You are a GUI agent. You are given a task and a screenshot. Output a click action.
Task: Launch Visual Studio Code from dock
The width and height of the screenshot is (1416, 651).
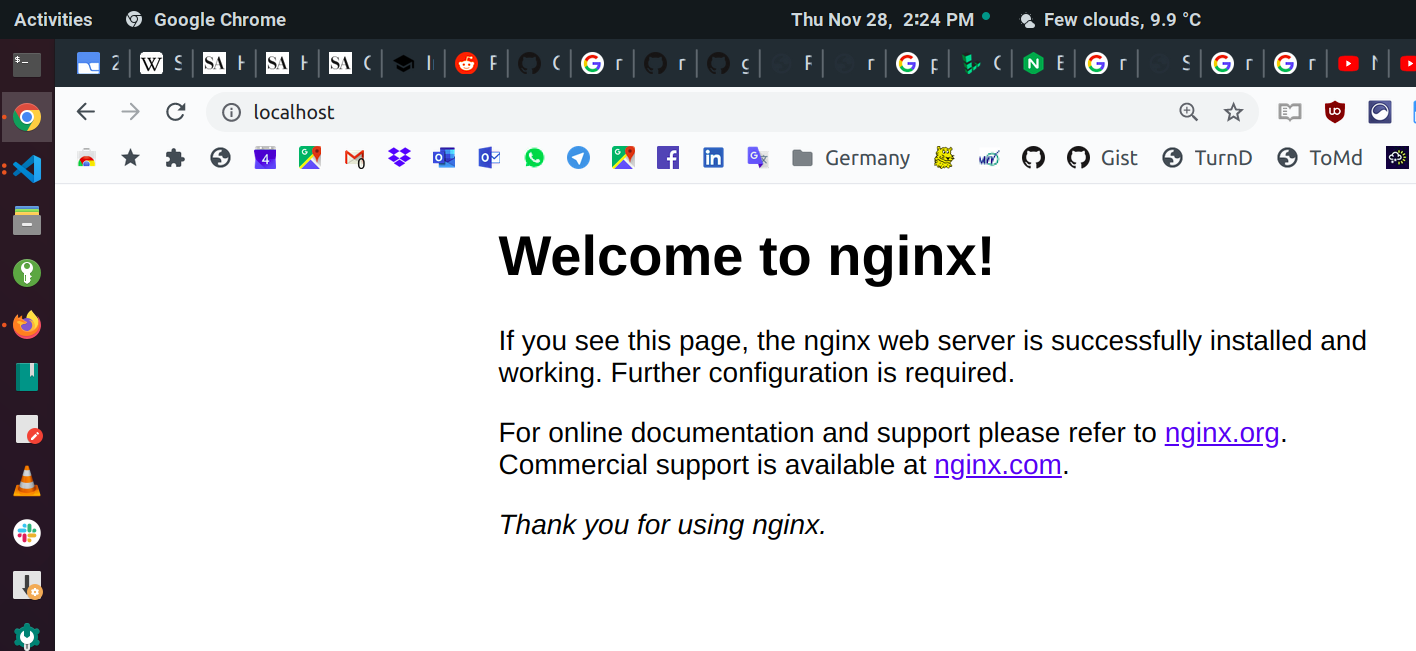(x=27, y=169)
